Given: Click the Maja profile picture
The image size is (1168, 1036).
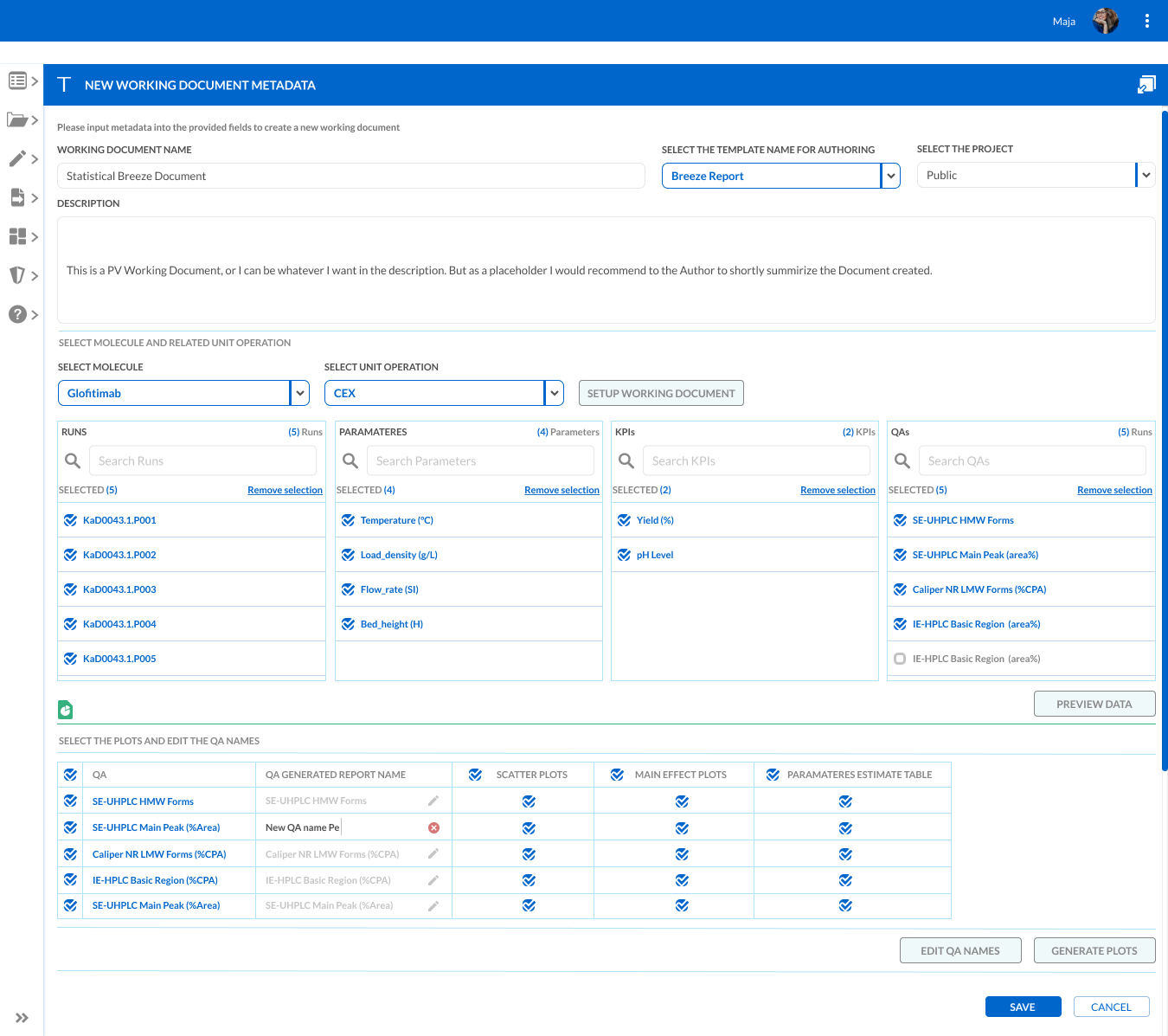Looking at the screenshot, I should click(1105, 20).
